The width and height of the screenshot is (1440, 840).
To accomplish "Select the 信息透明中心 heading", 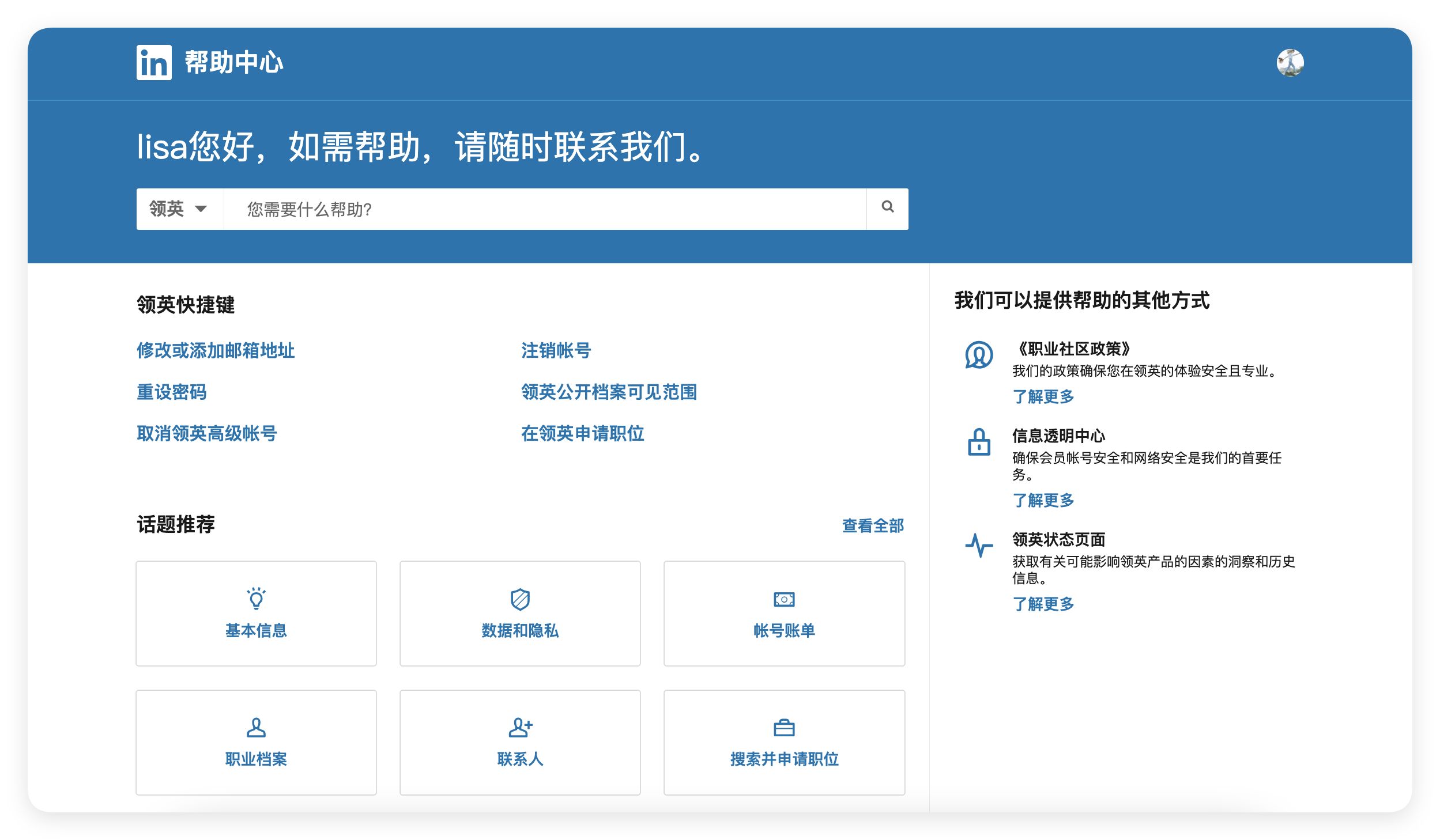I will point(1059,436).
